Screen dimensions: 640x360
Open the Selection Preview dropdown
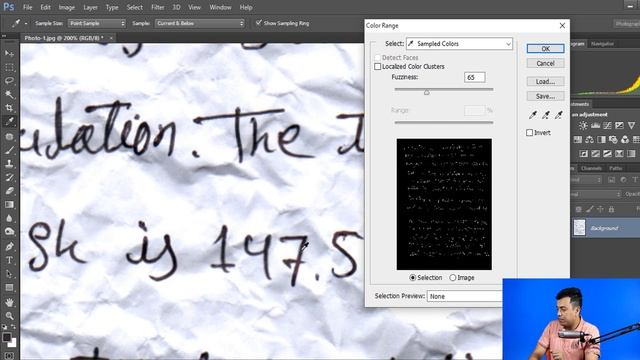(464, 296)
